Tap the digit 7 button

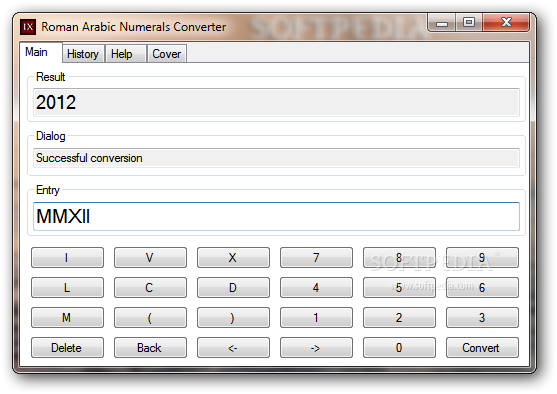[317, 258]
